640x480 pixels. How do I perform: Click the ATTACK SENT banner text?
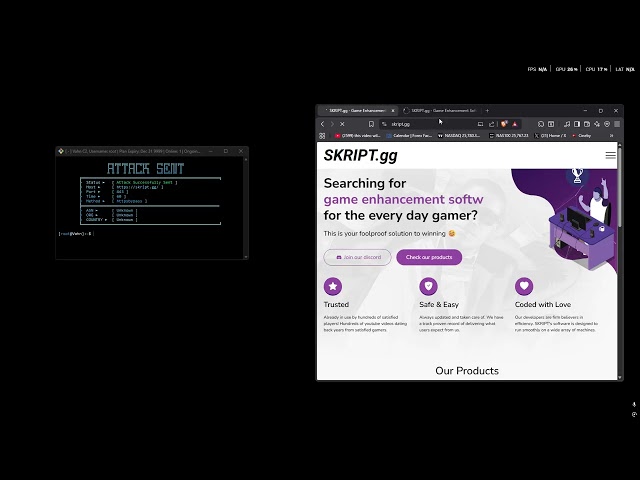[x=146, y=169]
